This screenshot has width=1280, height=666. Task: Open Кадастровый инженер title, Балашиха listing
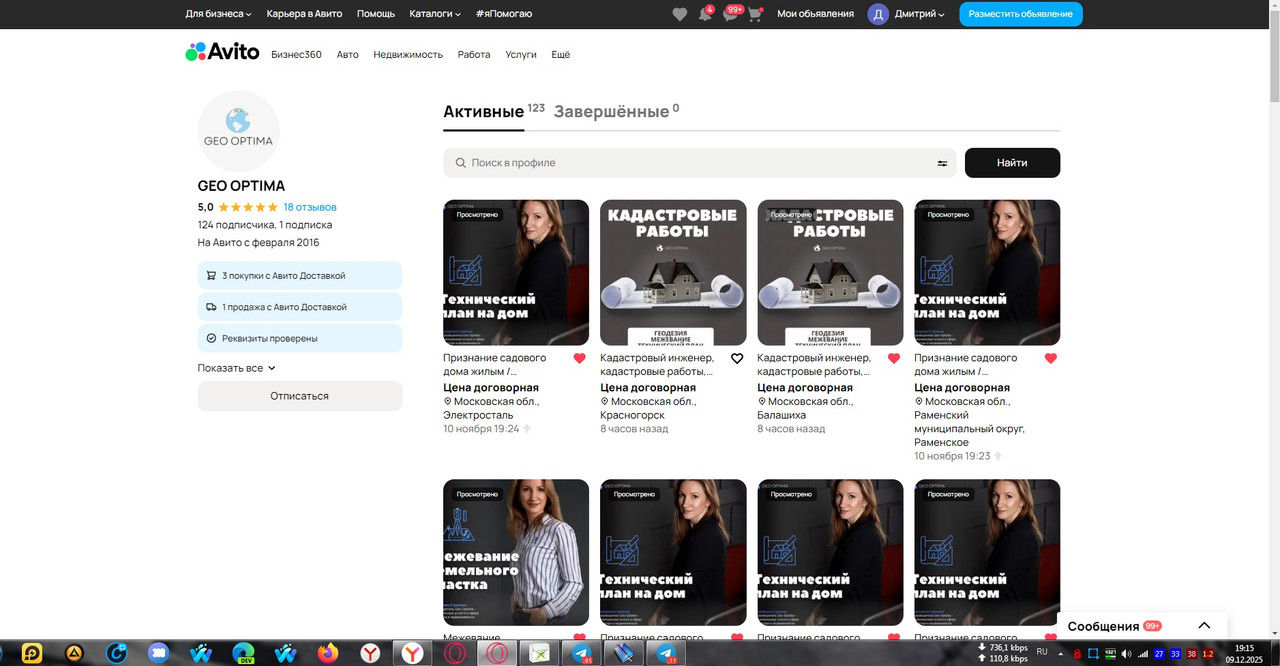[814, 364]
